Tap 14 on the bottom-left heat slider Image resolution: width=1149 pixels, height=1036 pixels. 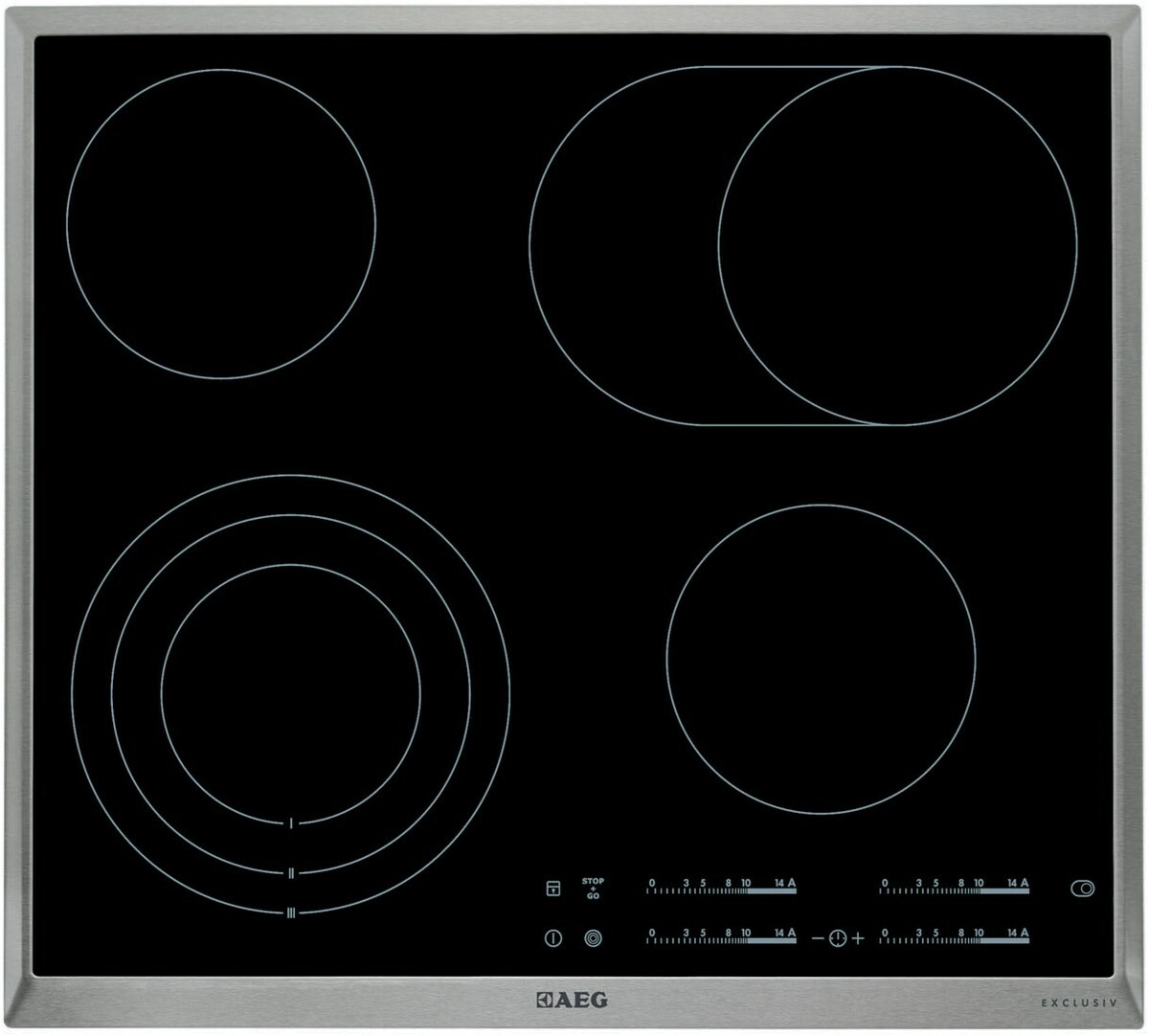tap(780, 934)
